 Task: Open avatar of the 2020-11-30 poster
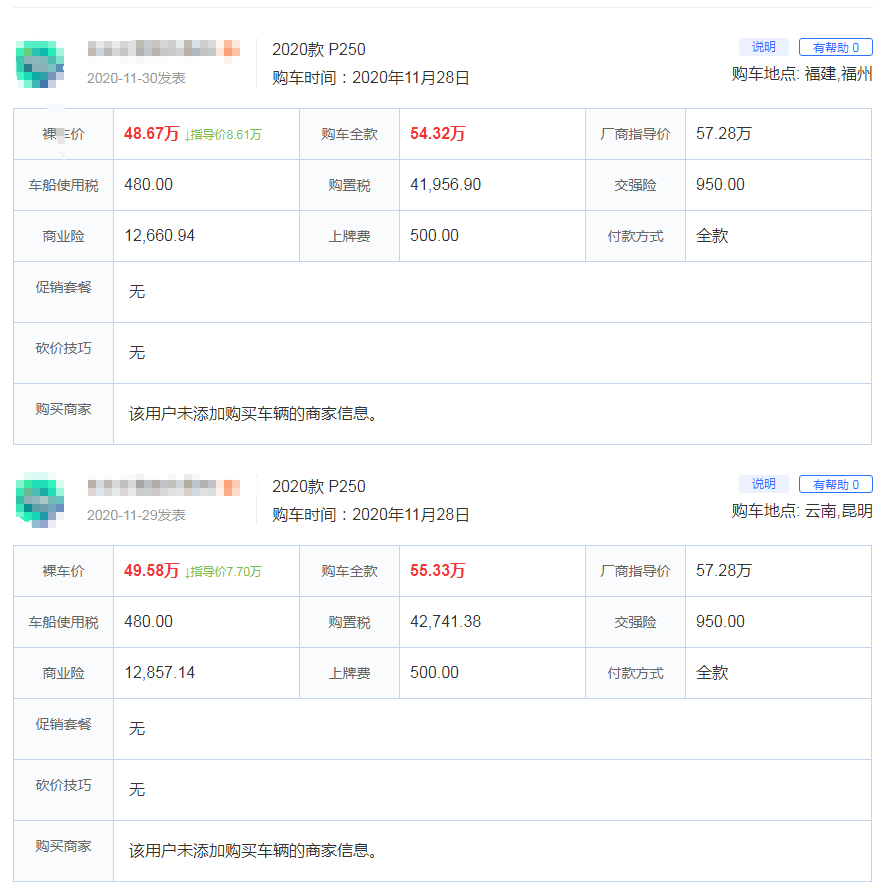coord(40,64)
